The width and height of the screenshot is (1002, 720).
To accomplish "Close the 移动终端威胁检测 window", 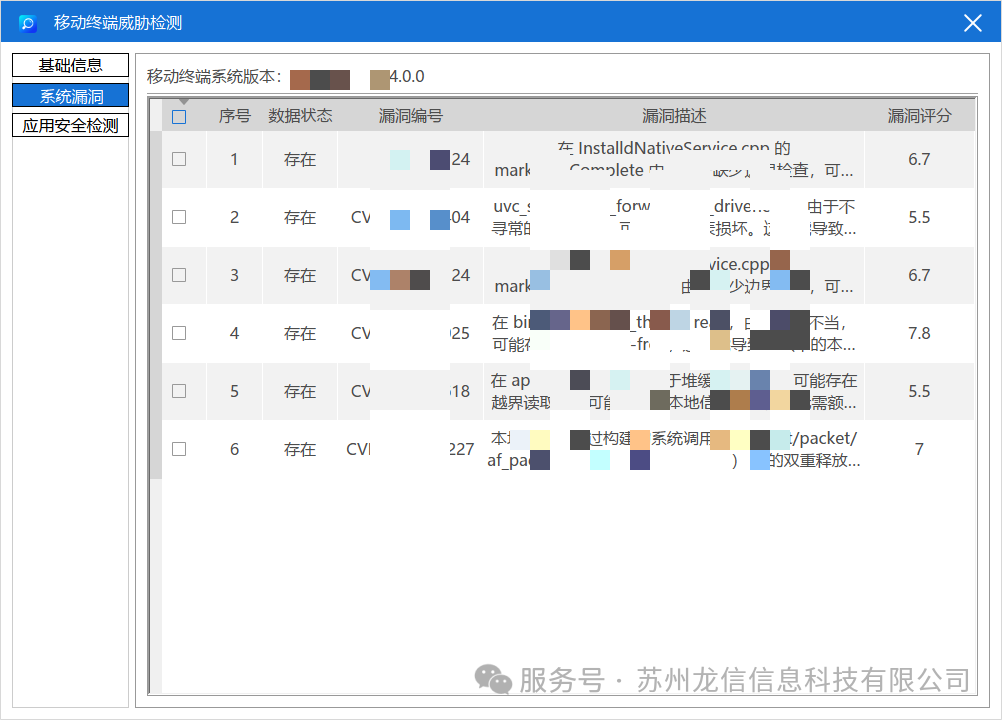I will click(x=972, y=23).
